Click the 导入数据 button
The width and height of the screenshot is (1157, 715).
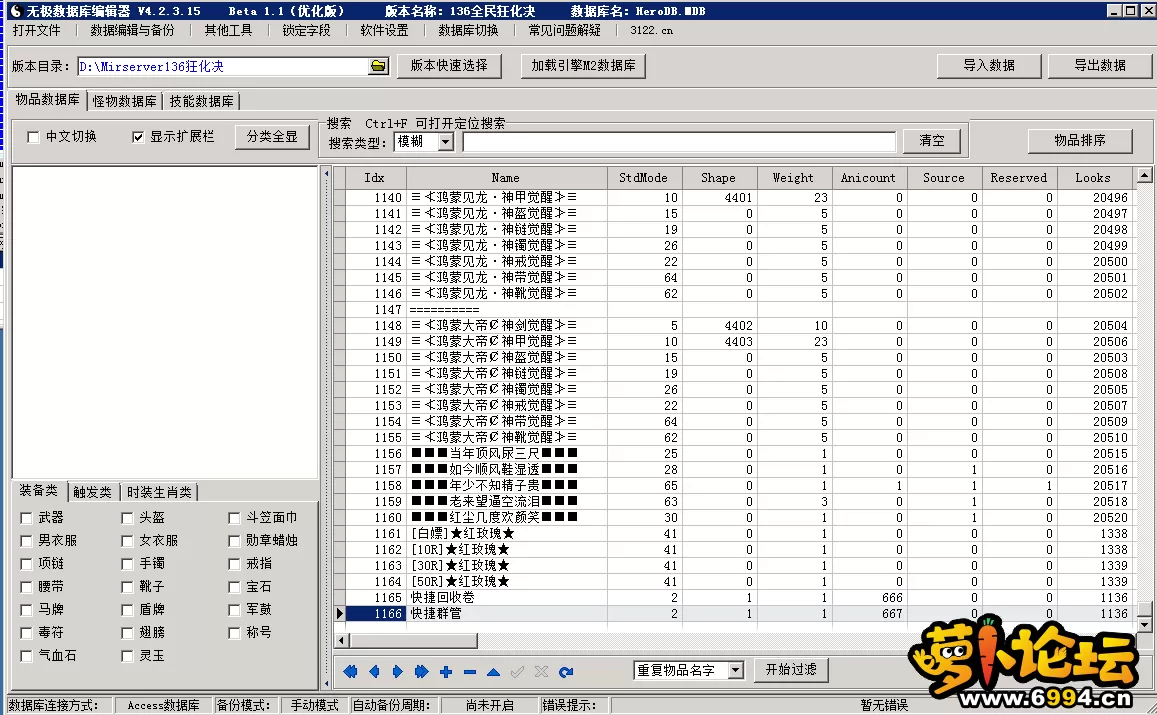click(x=989, y=66)
